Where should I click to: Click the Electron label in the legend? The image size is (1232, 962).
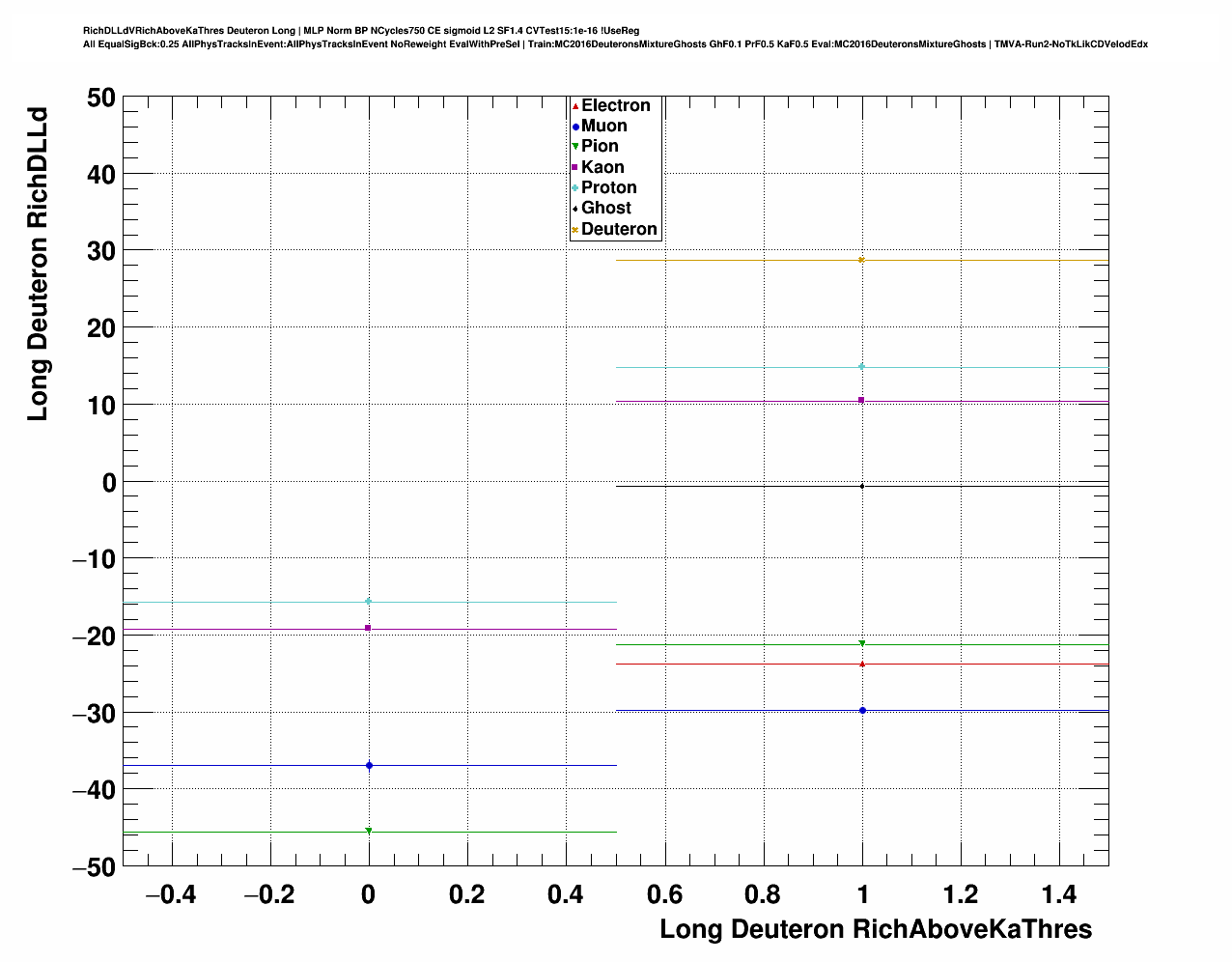615,106
